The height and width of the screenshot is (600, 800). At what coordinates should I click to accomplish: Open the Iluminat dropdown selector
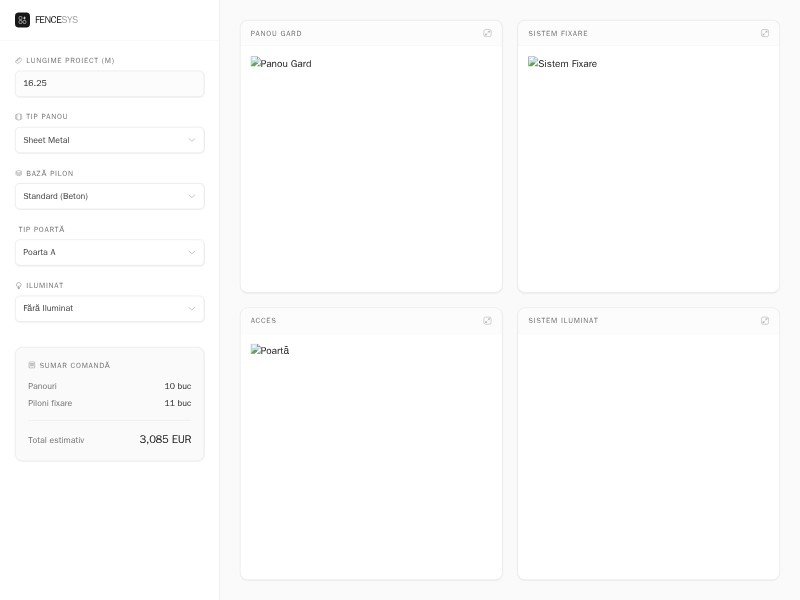(x=110, y=308)
